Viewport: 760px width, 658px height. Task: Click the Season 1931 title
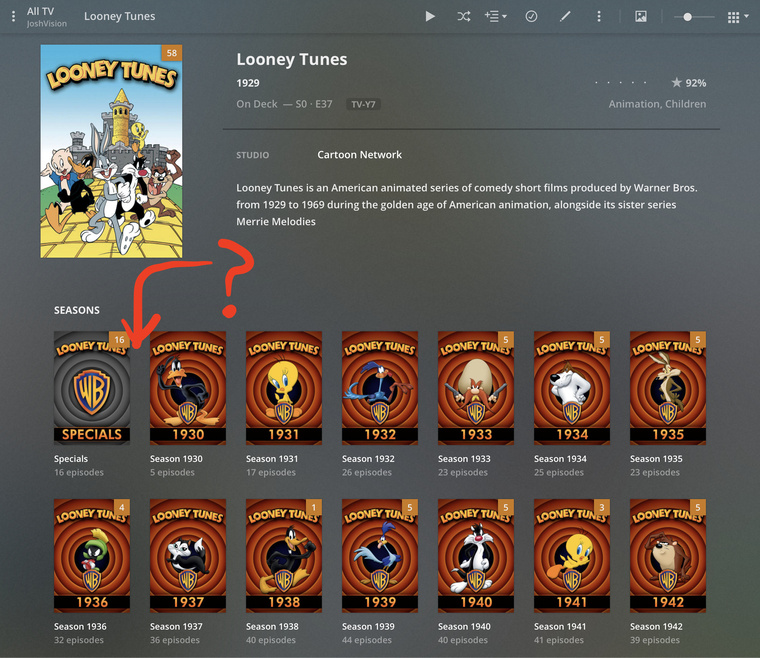click(272, 459)
